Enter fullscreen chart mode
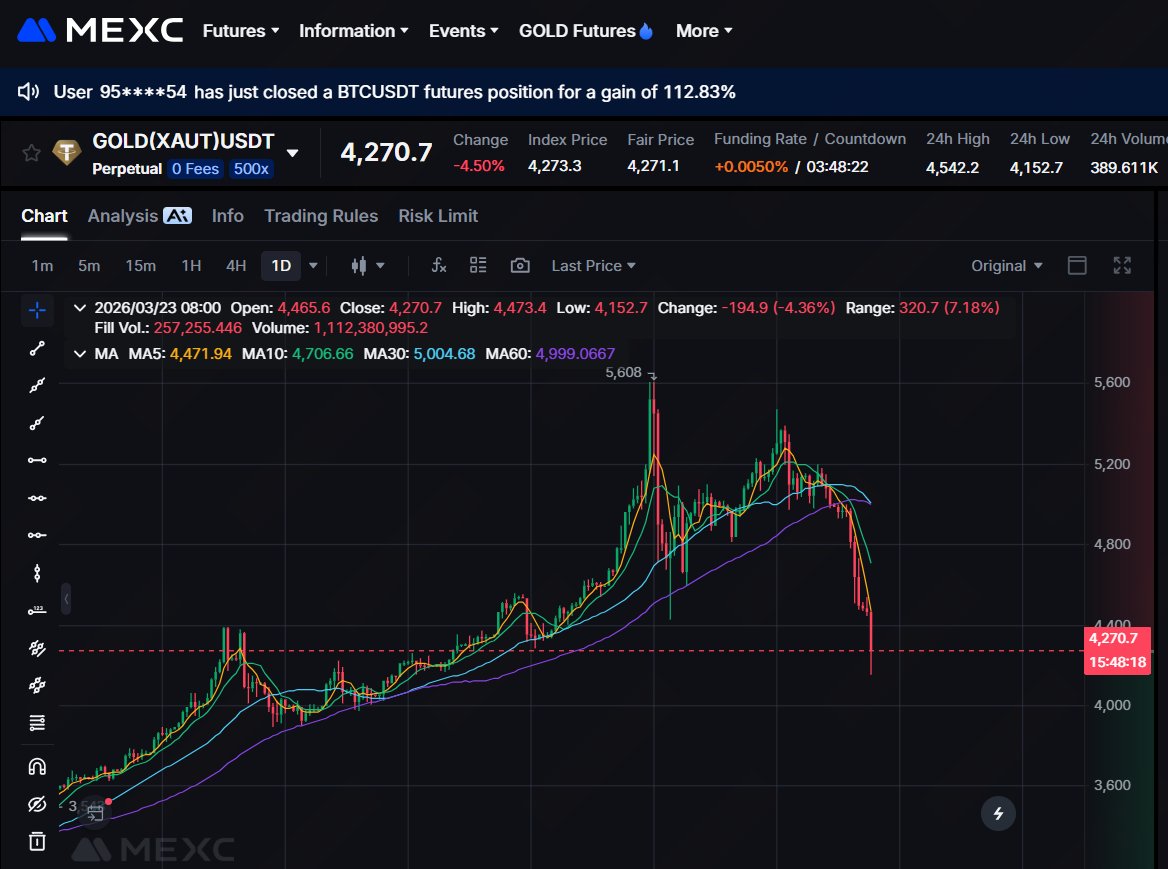Screen dimensions: 1168x869 1122,265
